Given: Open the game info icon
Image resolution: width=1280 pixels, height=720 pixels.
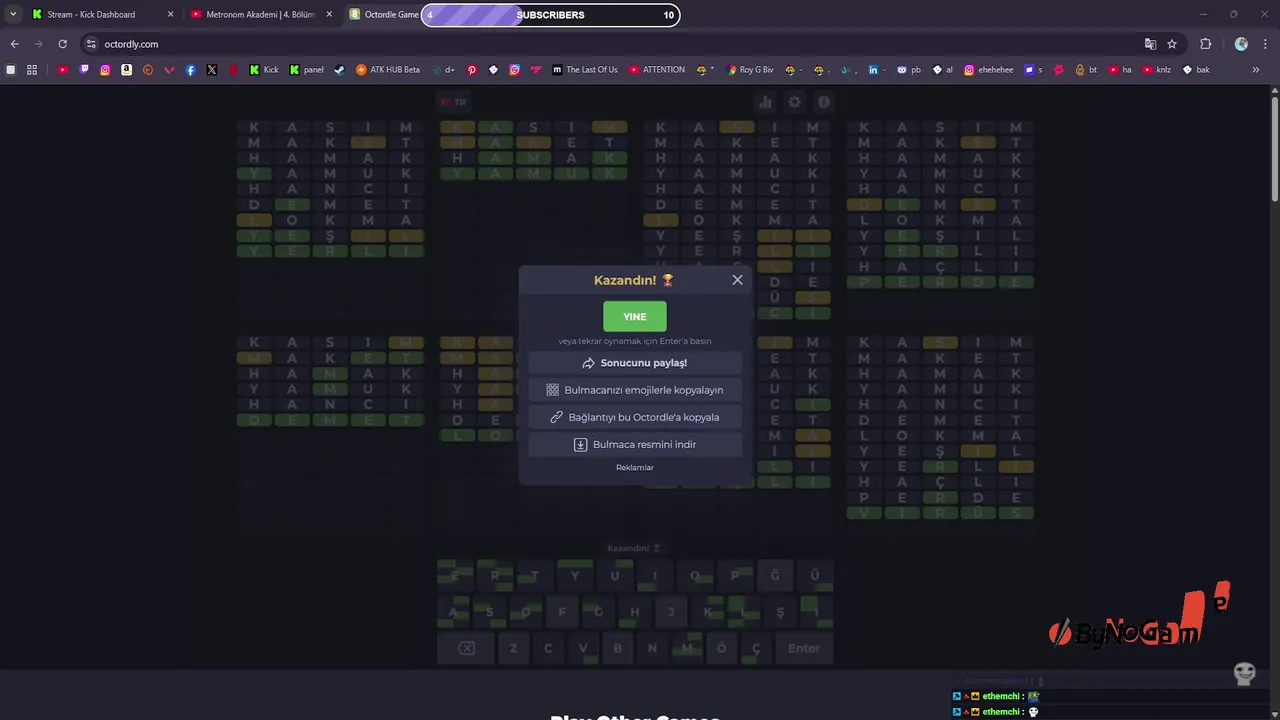Looking at the screenshot, I should [x=824, y=102].
